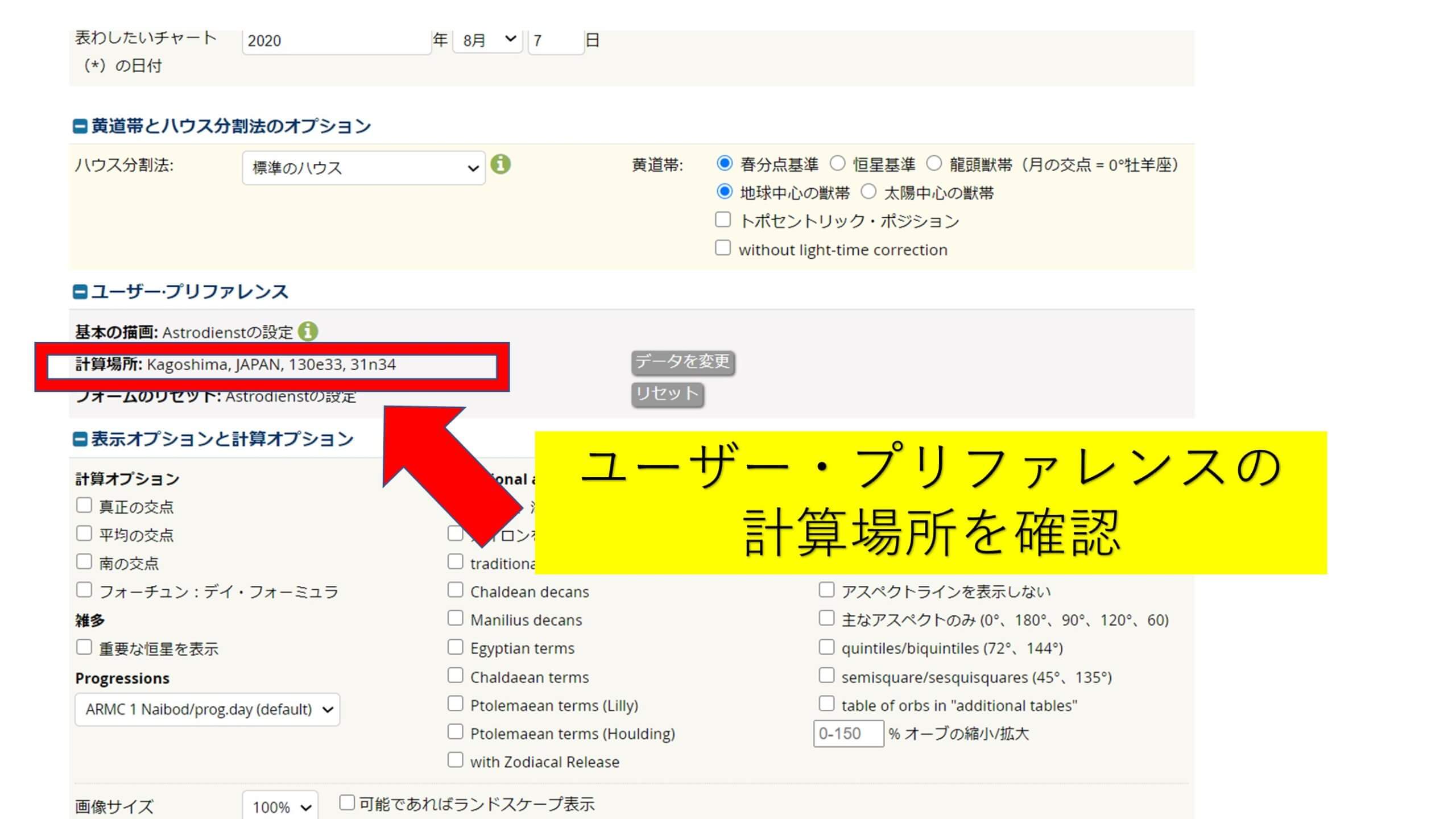Open the month dropdown showing 8月
This screenshot has height=819, width=1456.
(487, 40)
